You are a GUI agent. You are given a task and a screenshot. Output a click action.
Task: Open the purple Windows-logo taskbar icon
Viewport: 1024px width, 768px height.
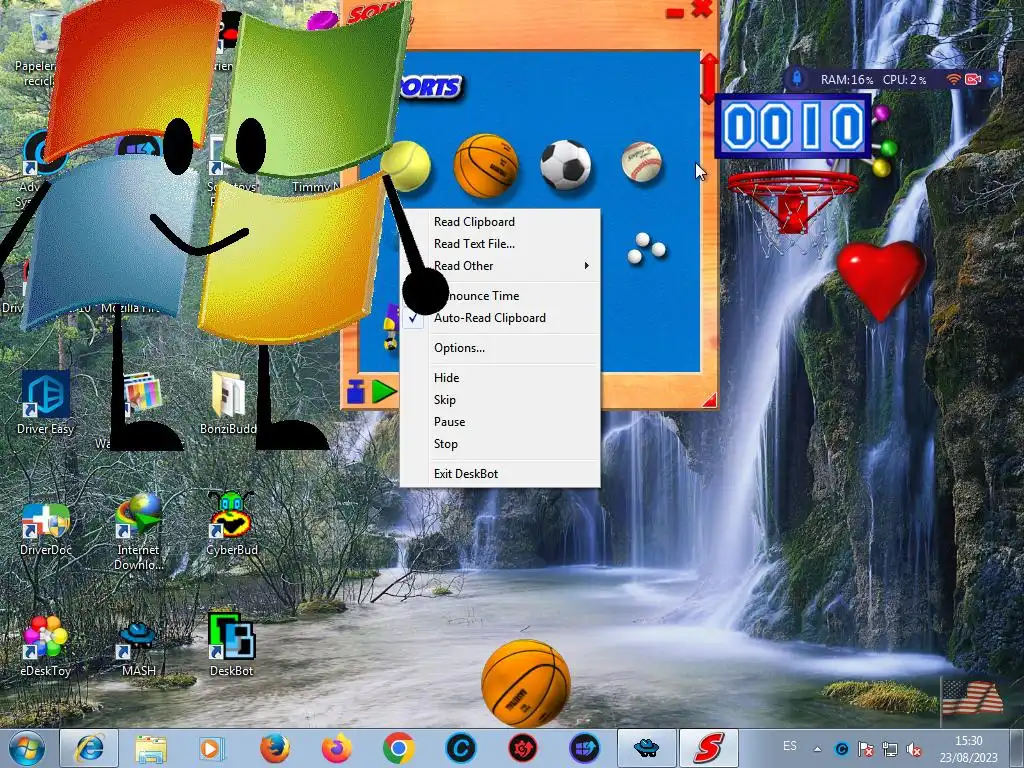pos(584,748)
